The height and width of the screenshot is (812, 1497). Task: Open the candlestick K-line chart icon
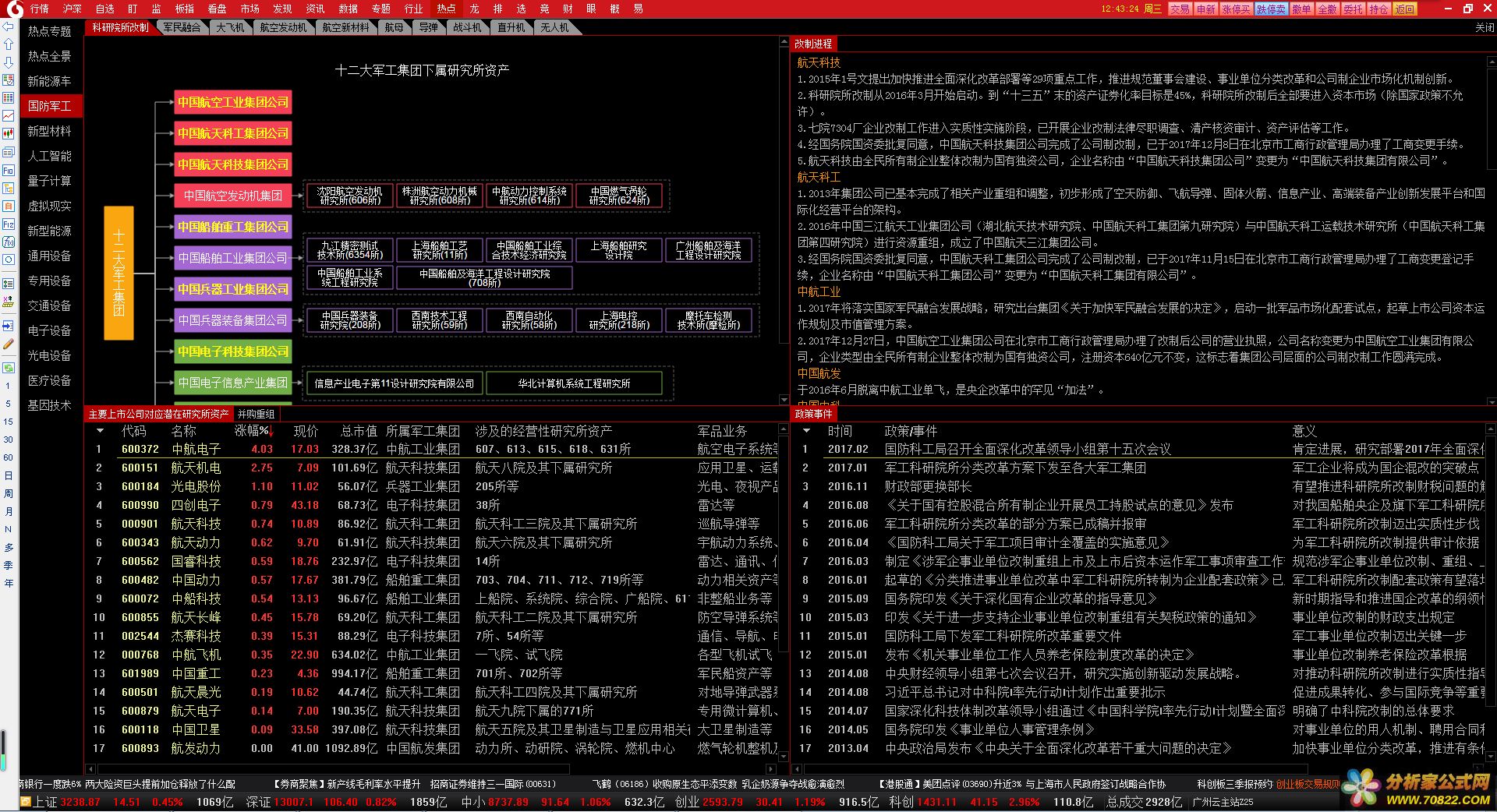pos(9,134)
